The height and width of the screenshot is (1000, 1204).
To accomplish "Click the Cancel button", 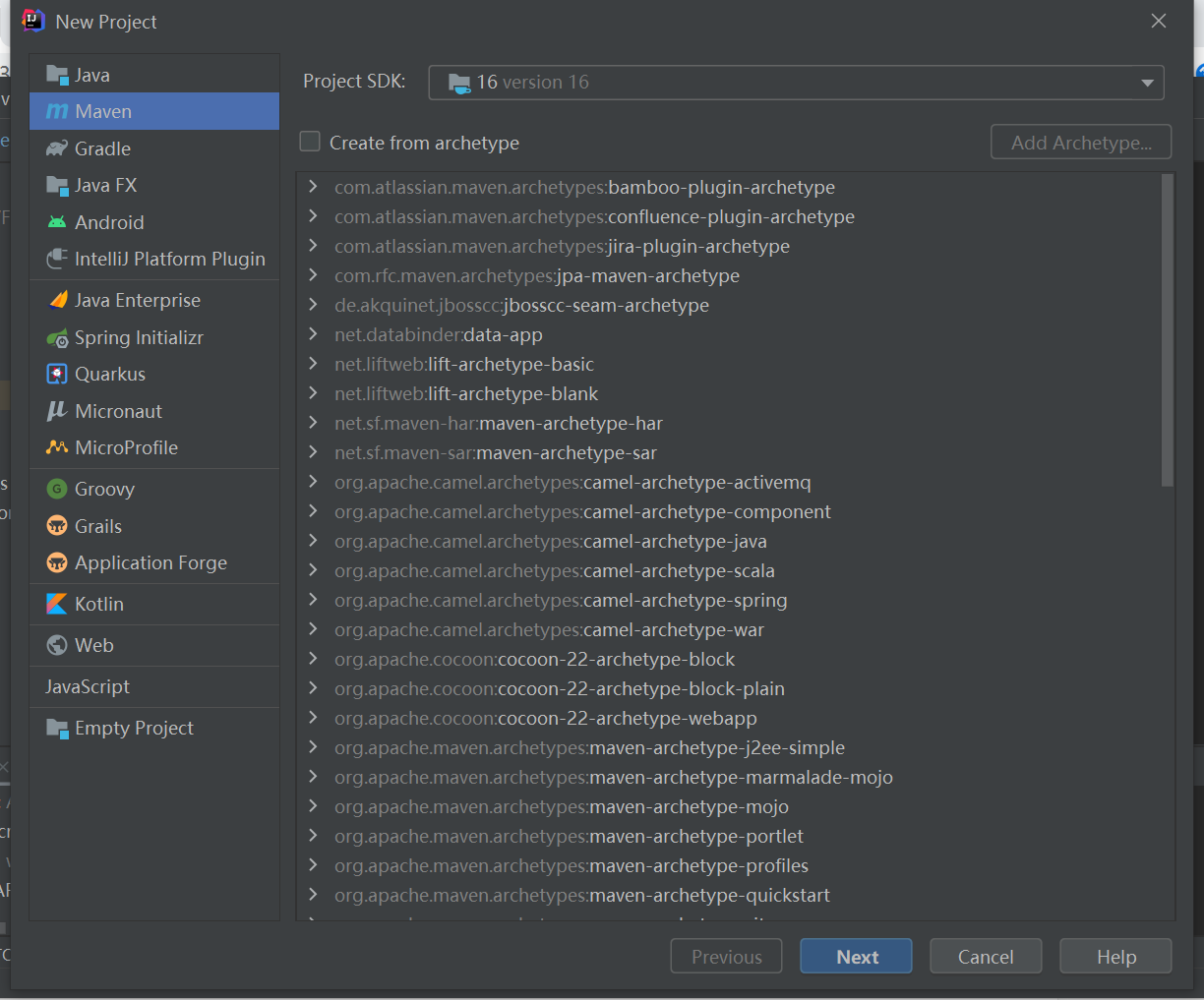I will [x=985, y=957].
